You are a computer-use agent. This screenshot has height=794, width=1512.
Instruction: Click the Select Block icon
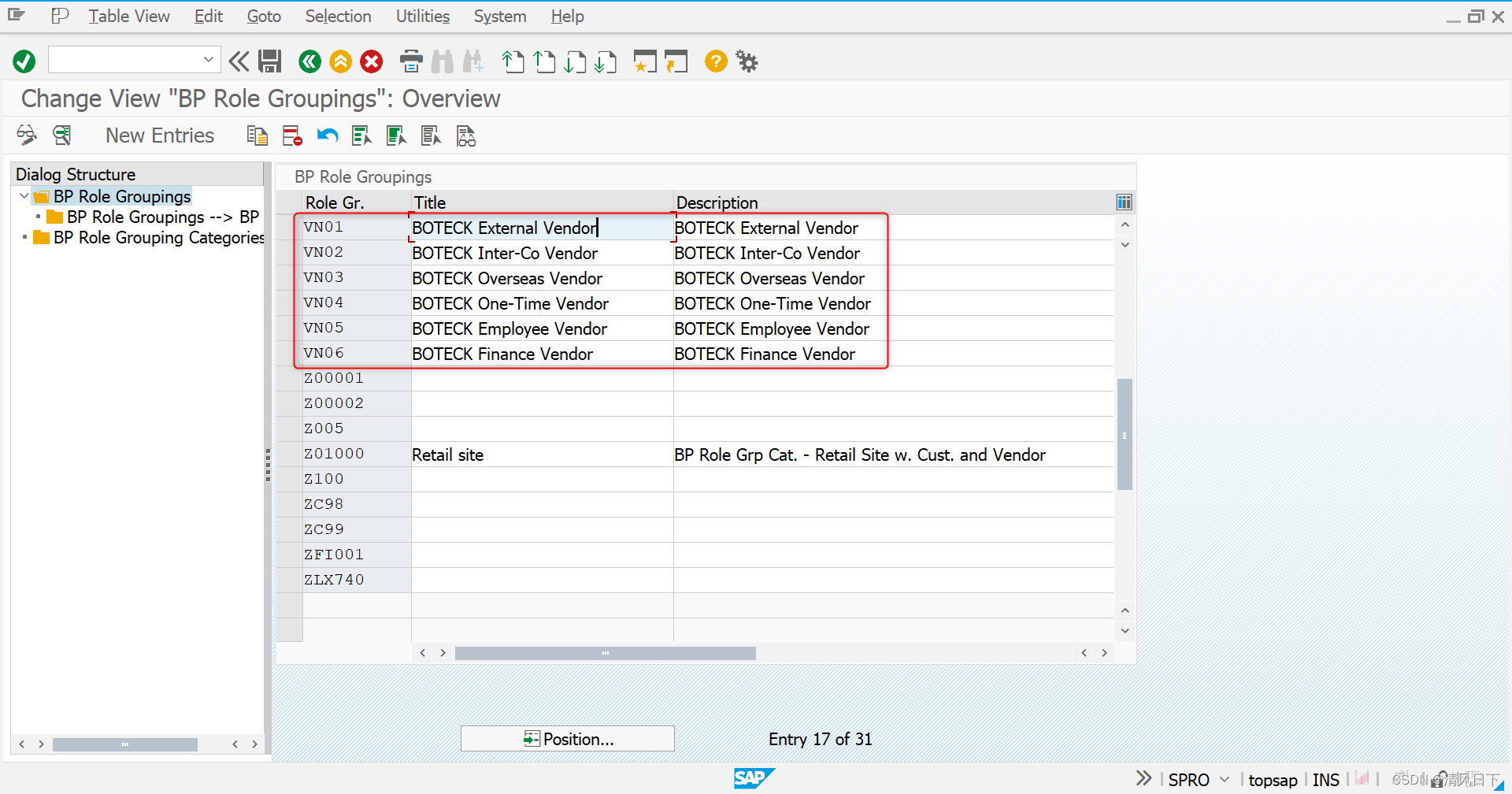click(x=397, y=136)
